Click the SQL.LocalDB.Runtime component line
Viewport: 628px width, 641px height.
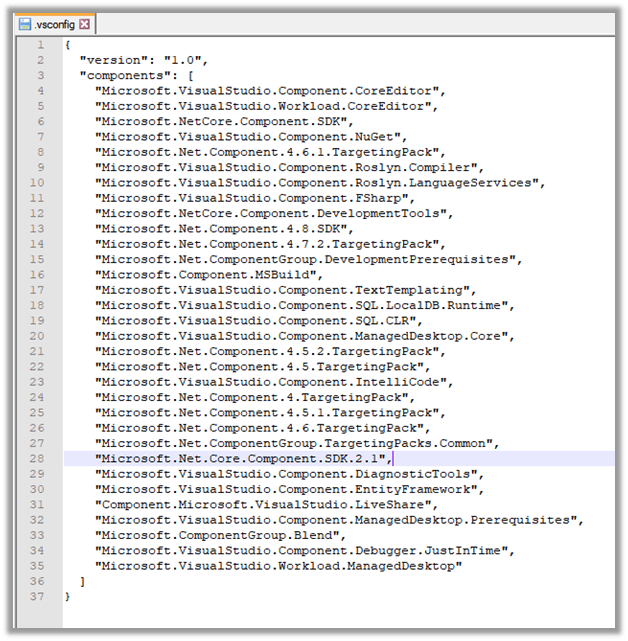click(305, 305)
